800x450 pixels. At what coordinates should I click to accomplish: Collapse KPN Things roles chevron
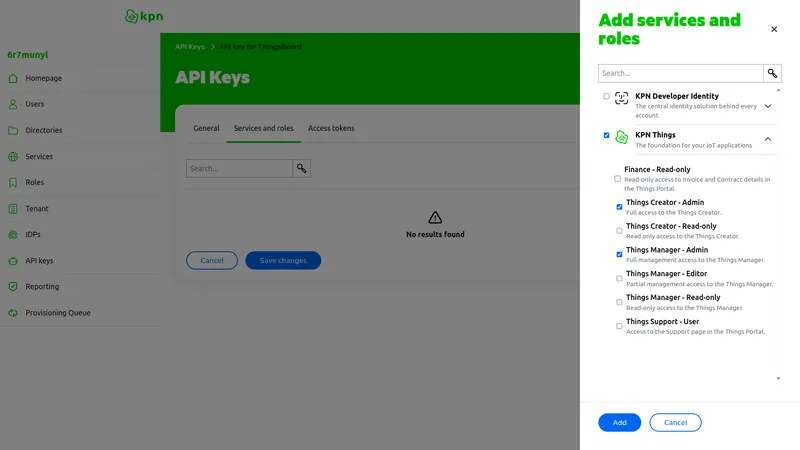pyautogui.click(x=768, y=139)
